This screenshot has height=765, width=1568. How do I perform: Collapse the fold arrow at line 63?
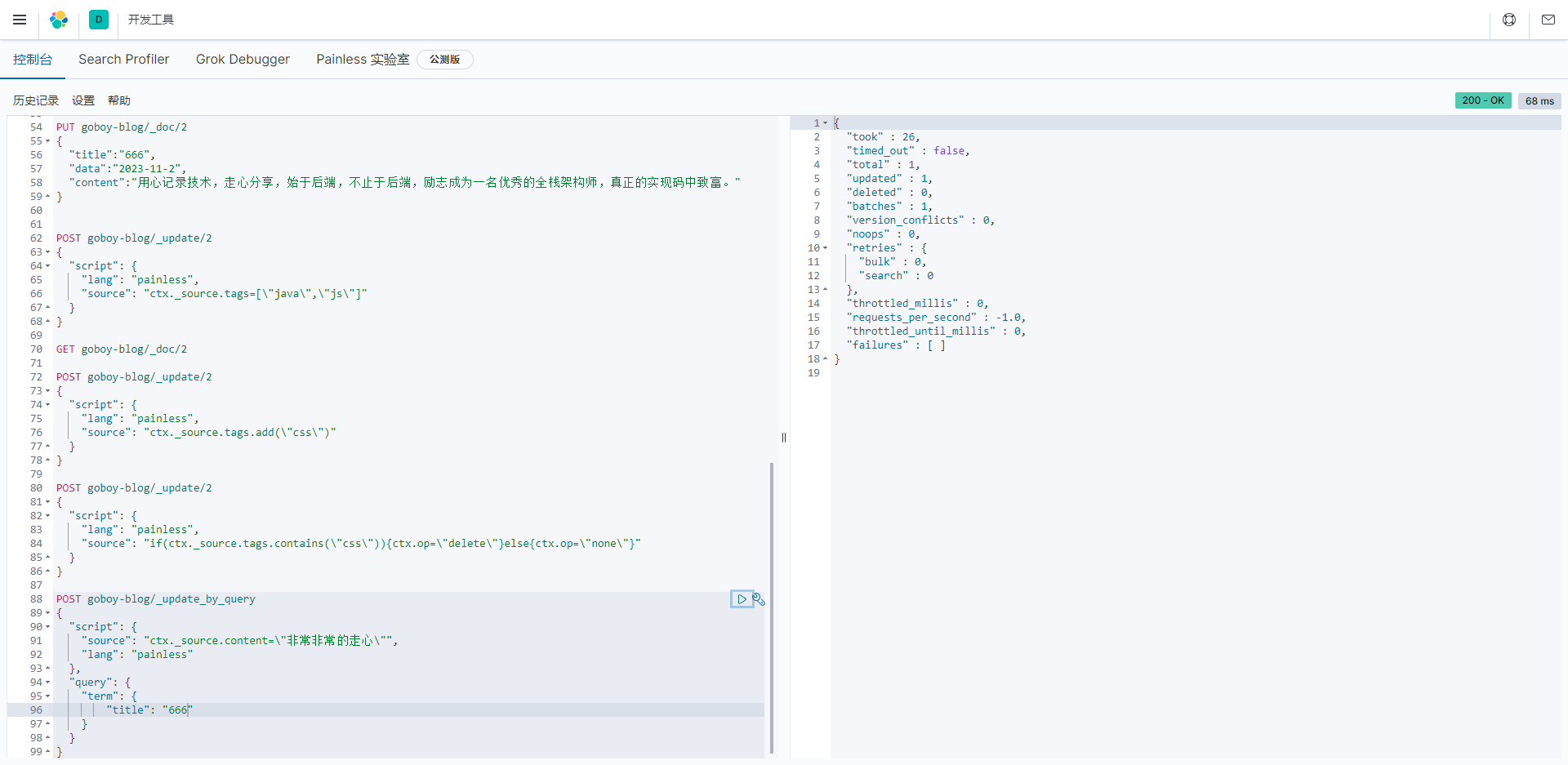[47, 252]
